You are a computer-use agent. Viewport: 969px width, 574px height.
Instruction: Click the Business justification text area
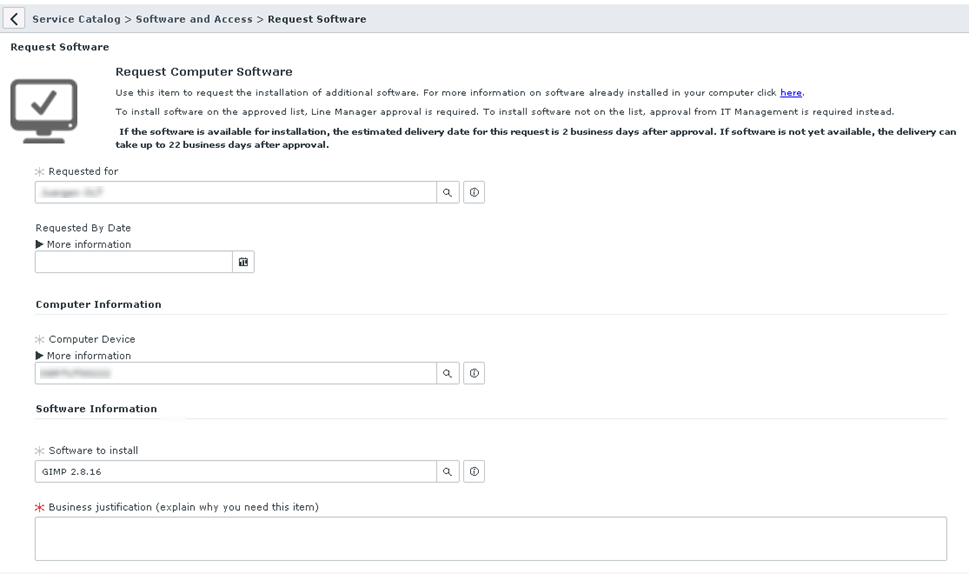[490, 538]
